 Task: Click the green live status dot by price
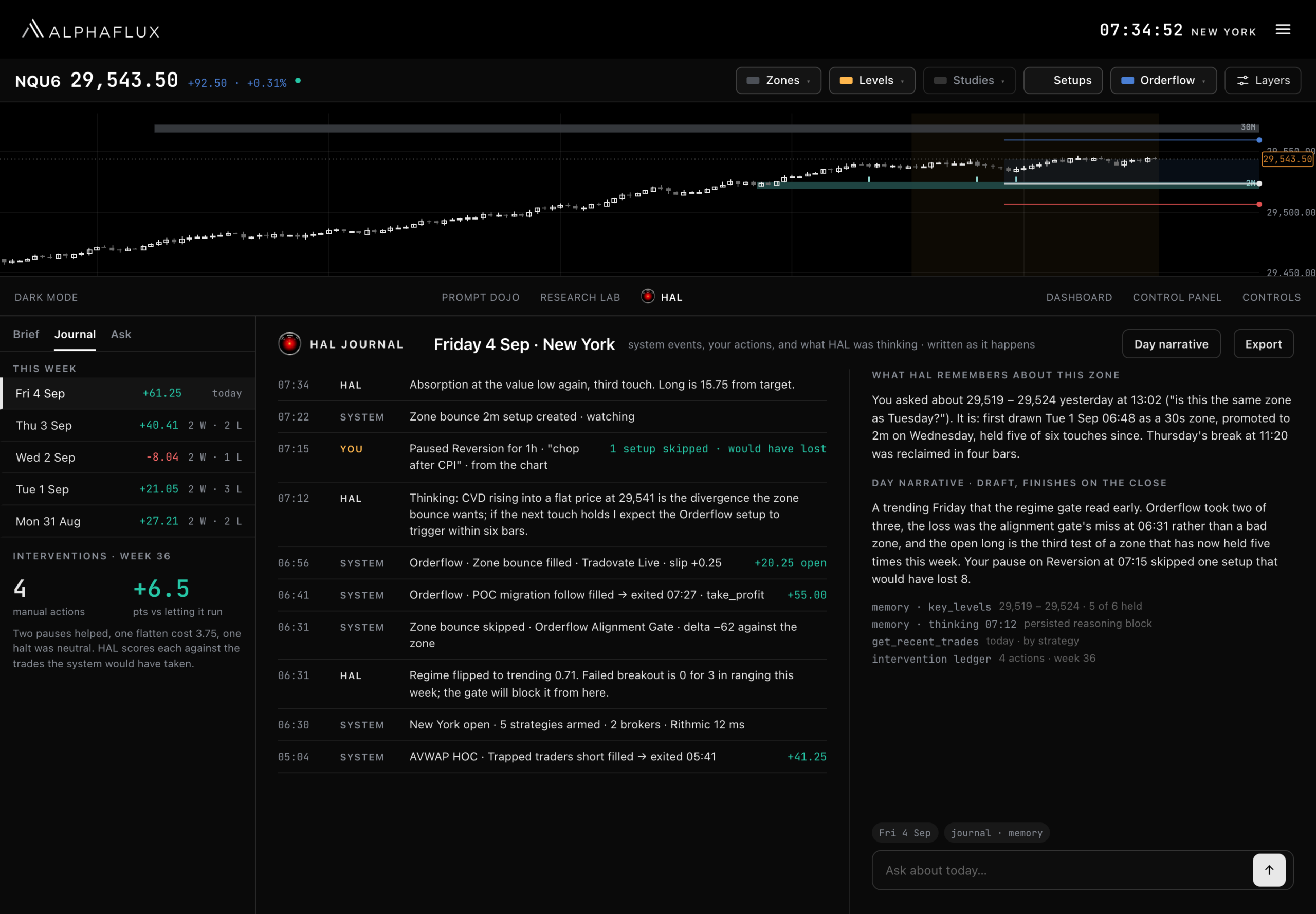pyautogui.click(x=298, y=81)
